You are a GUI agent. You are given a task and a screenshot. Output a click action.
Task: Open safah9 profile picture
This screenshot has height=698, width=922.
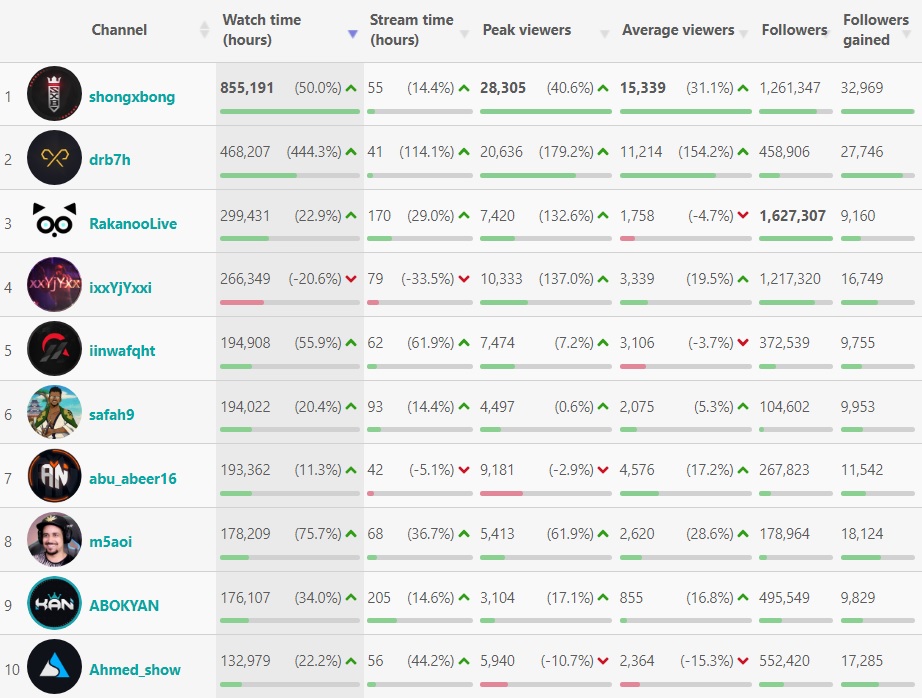[54, 412]
